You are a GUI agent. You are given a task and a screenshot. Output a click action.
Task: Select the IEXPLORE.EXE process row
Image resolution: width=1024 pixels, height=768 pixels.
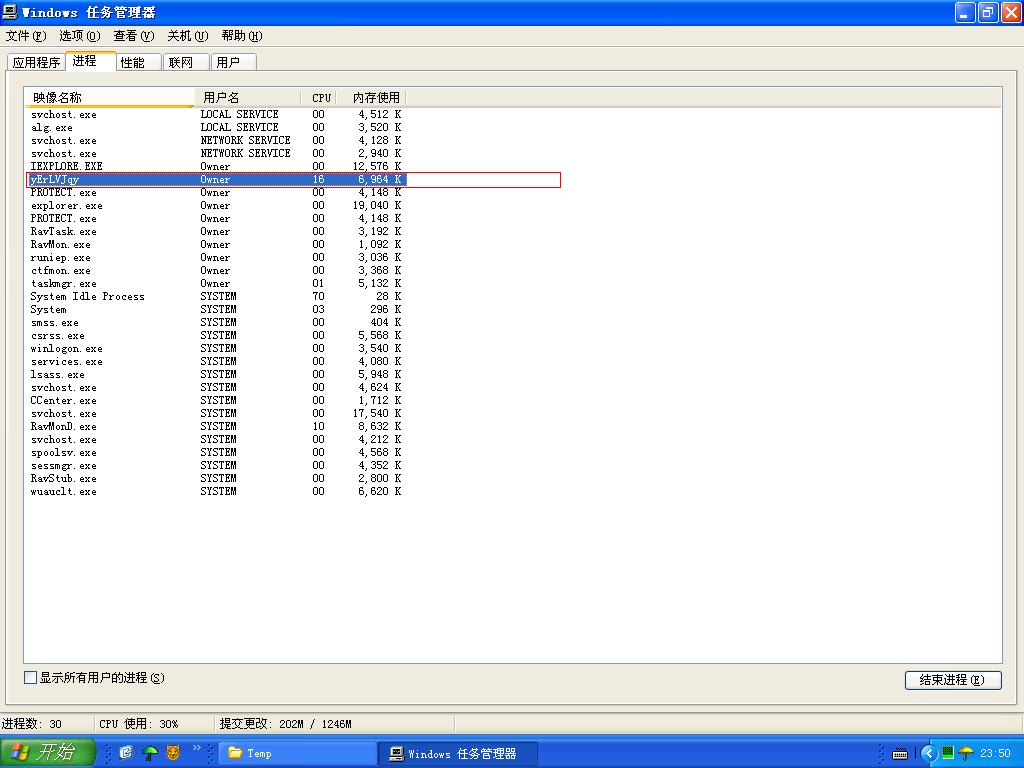[216, 167]
